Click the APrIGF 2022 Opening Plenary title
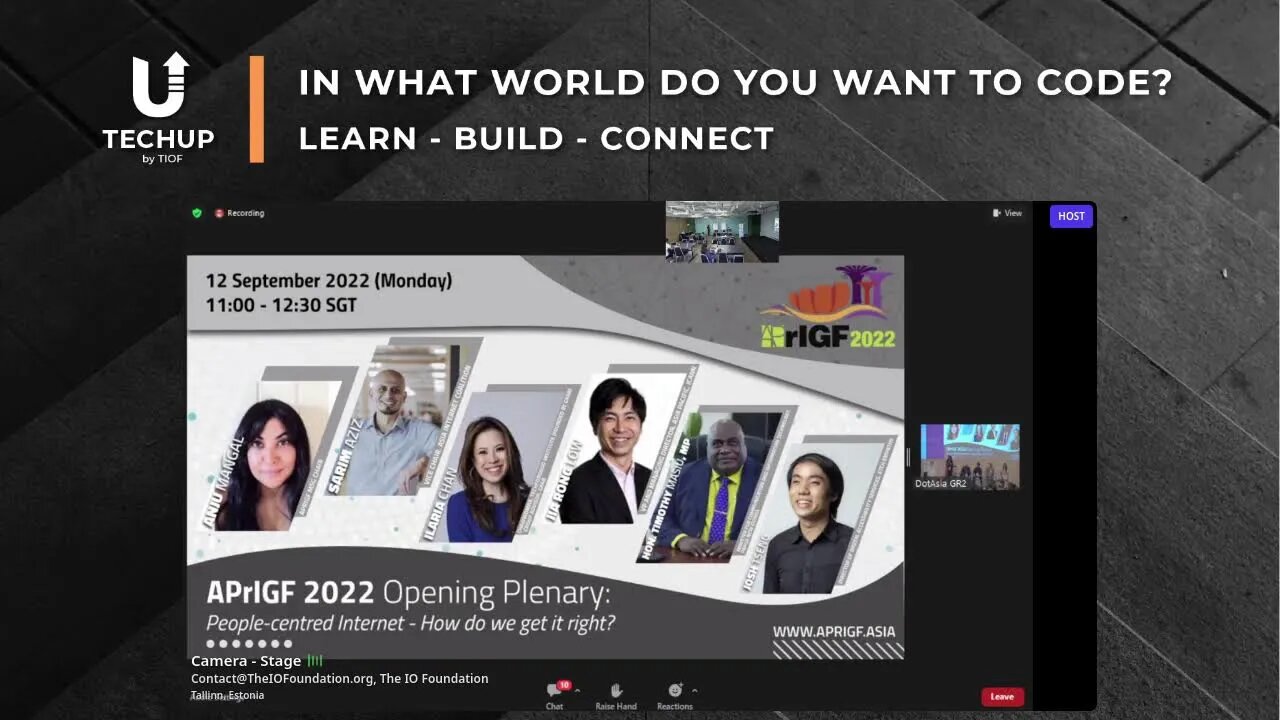Image resolution: width=1280 pixels, height=720 pixels. pos(408,594)
